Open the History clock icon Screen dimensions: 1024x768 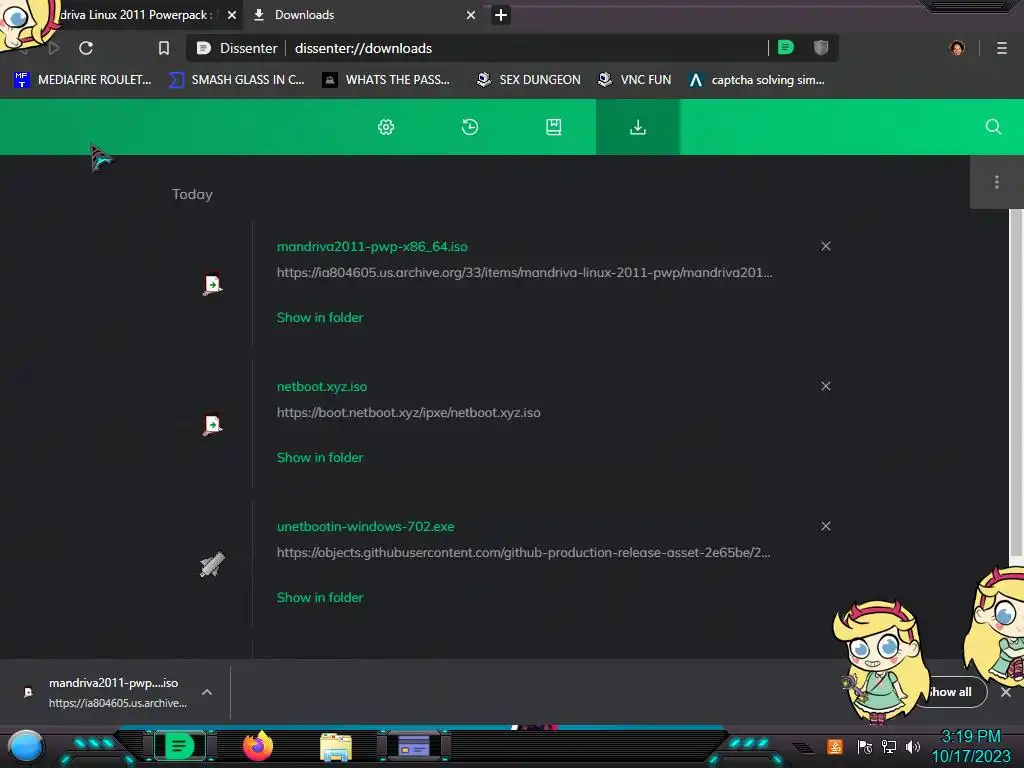pos(470,127)
